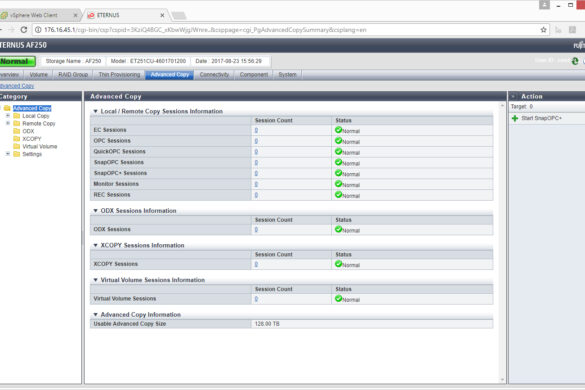Open the Thin Provisioning tab
The image size is (585, 390).
(x=119, y=75)
